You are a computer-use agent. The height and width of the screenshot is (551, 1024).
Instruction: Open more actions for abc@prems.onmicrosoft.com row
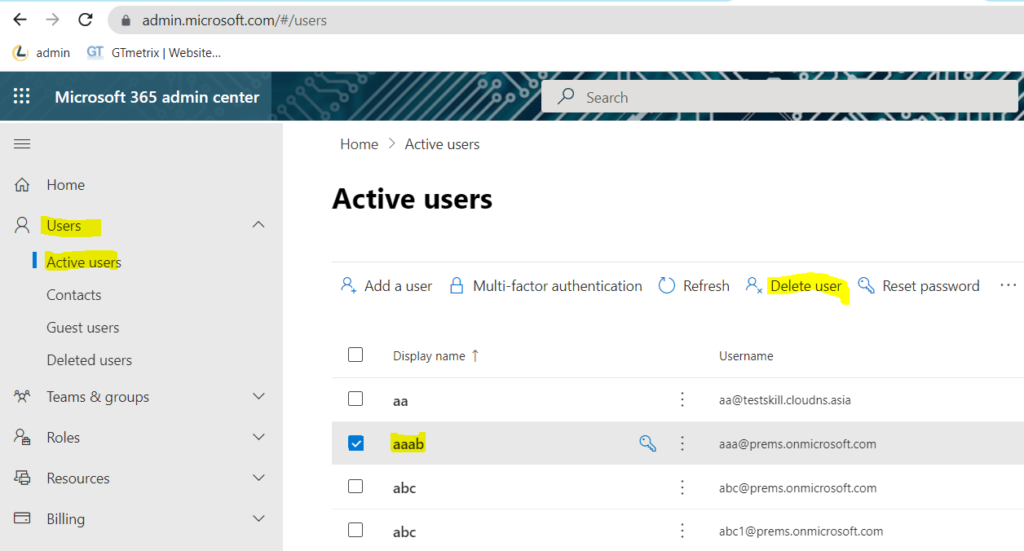[x=682, y=487]
